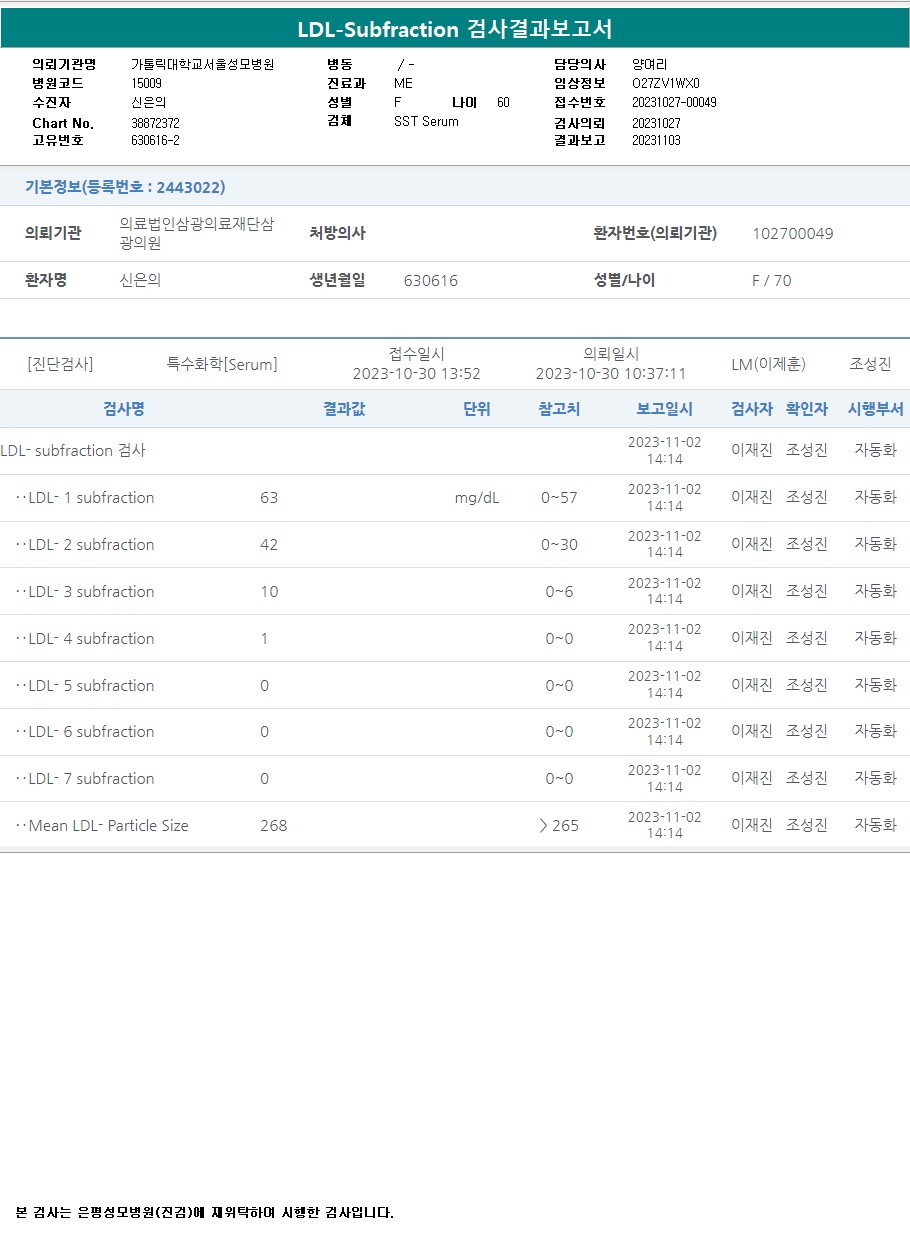Select the 접수번호 value 20231027-00049
The height and width of the screenshot is (1241, 910).
pos(674,102)
